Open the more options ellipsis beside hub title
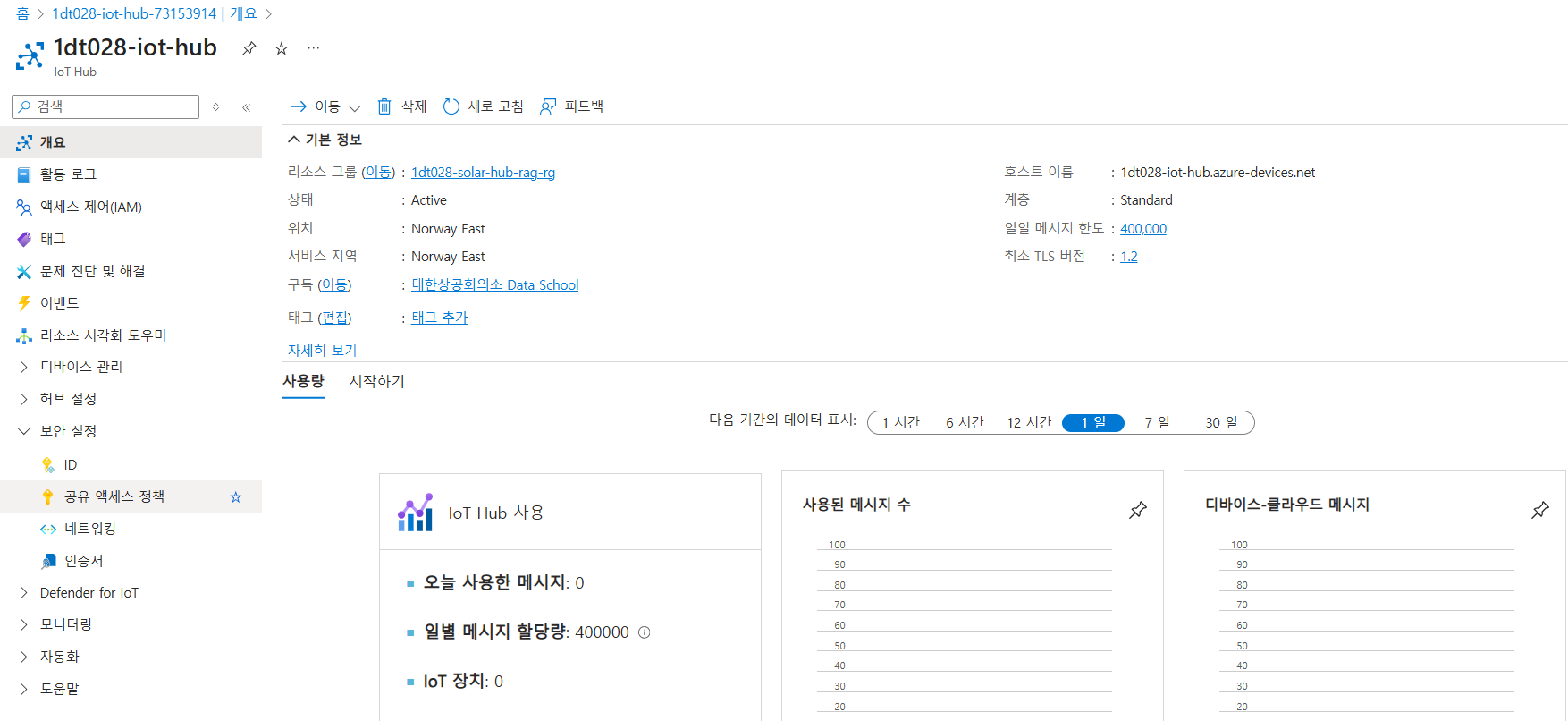Image resolution: width=1568 pixels, height=721 pixels. pyautogui.click(x=314, y=48)
